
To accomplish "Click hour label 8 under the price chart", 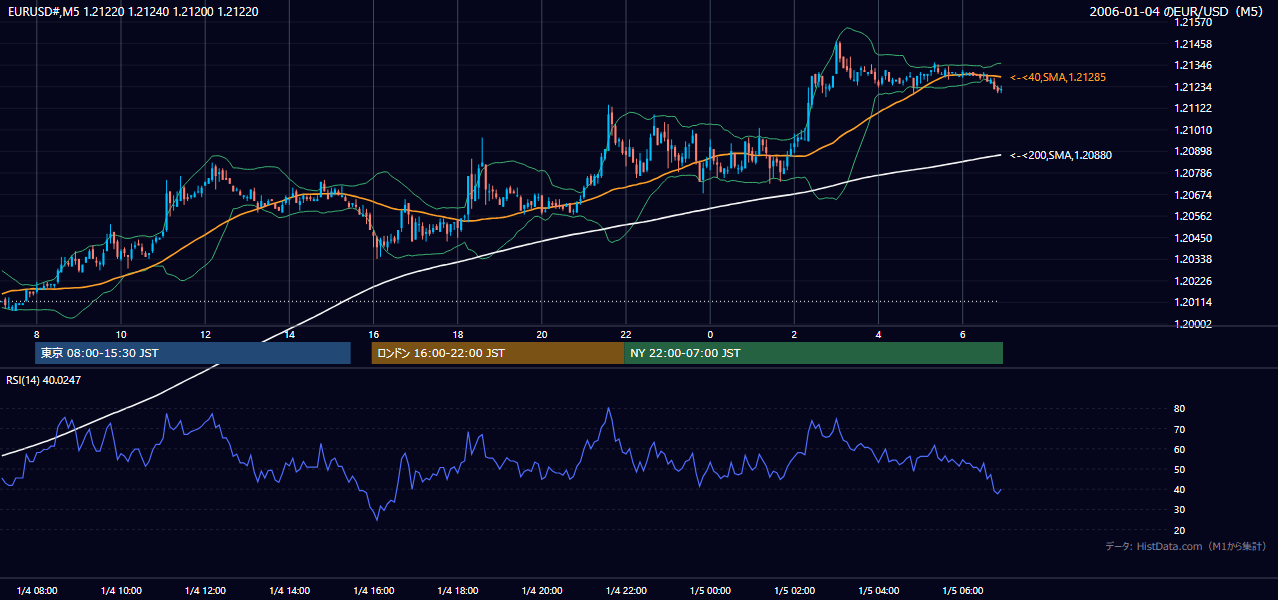I will [37, 333].
